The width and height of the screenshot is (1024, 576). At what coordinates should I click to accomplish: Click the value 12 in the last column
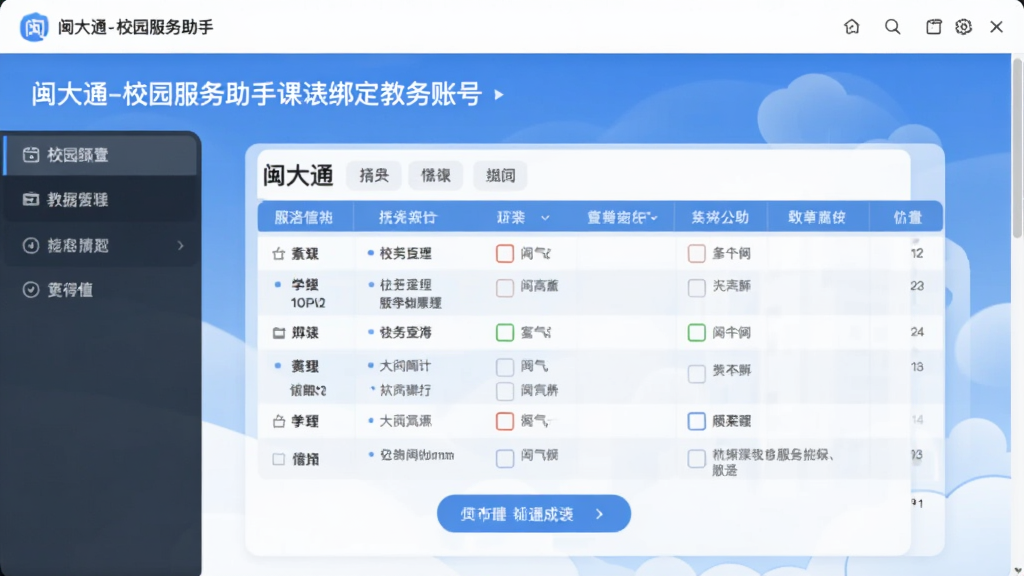pyautogui.click(x=917, y=253)
